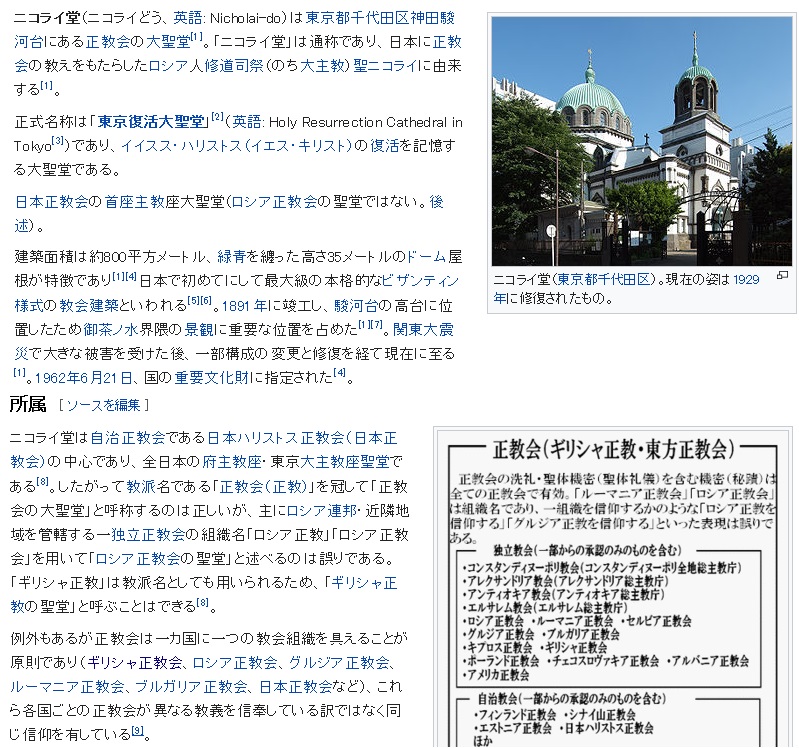This screenshot has width=799, height=748.
Task: Open the 東京都千代田区 link in photo caption
Action: [604, 279]
